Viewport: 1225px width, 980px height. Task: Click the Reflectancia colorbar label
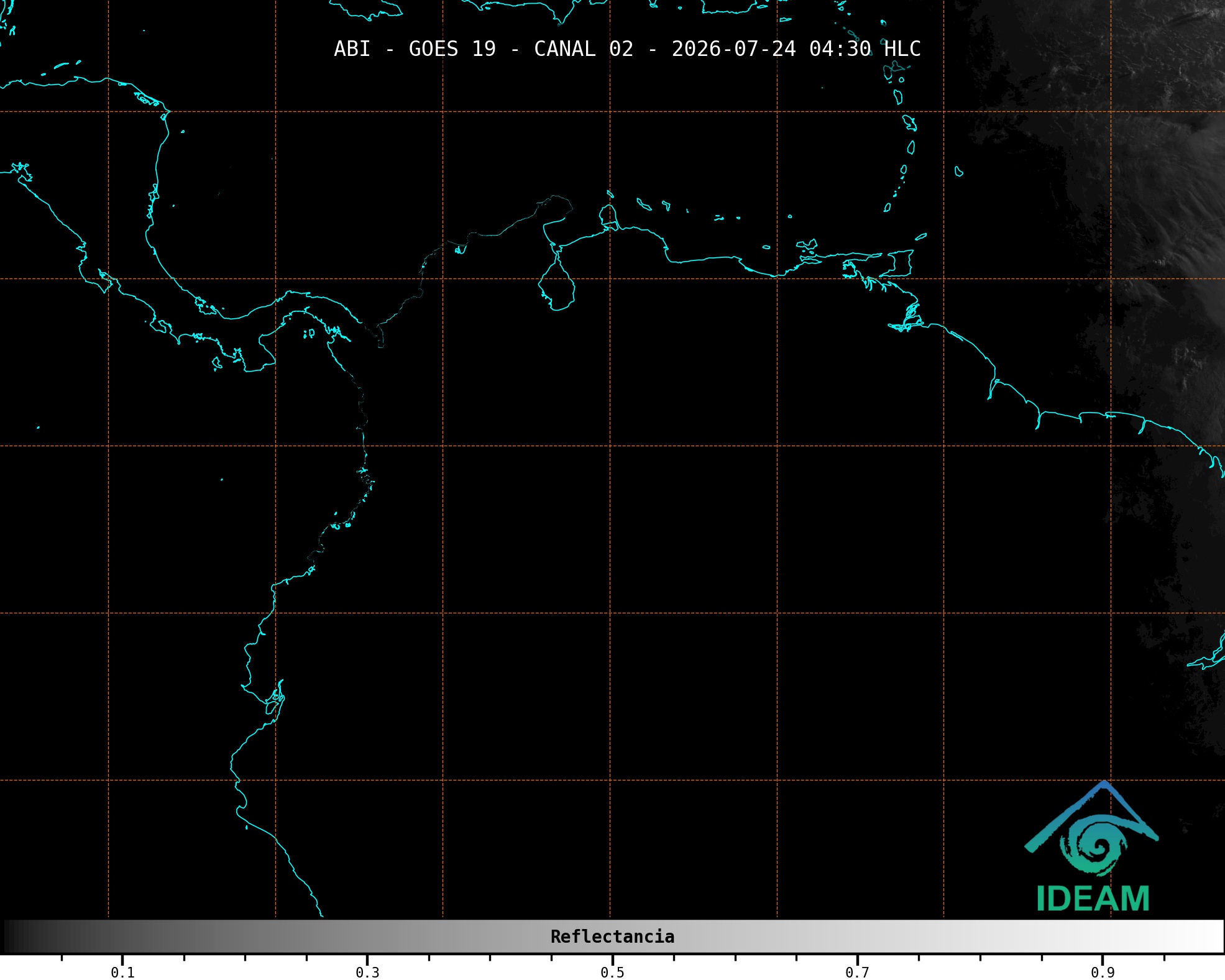point(612,936)
